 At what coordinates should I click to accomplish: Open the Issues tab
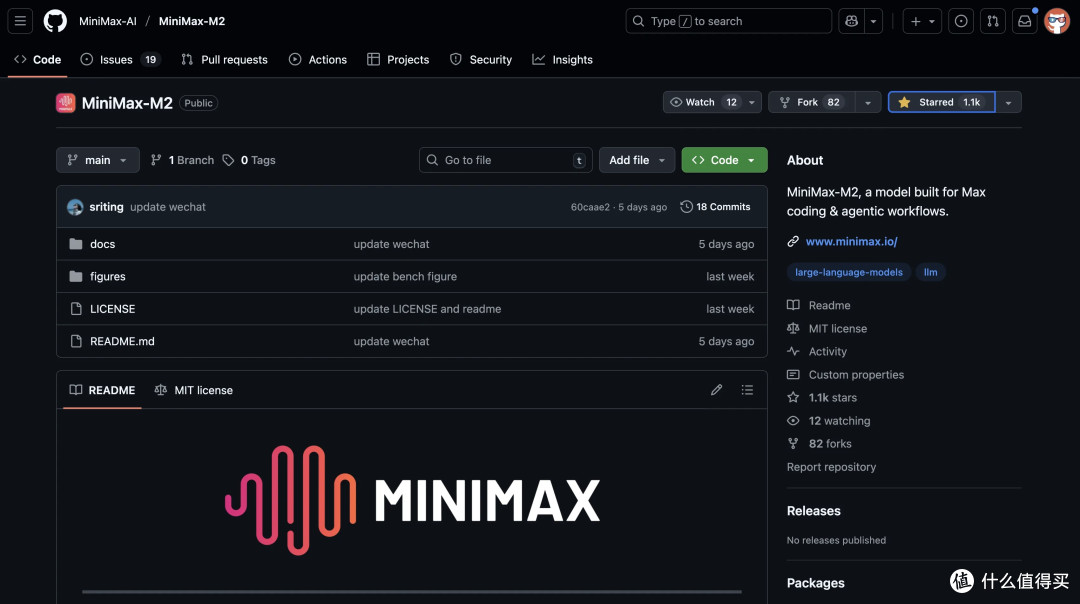pos(121,60)
